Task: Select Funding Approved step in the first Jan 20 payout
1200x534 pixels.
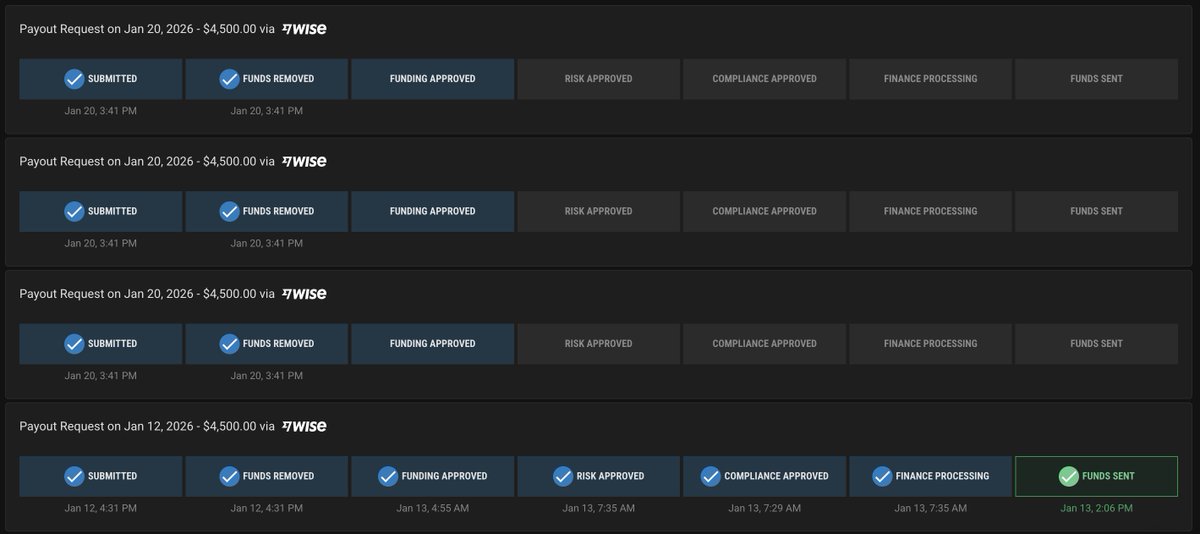Action: (x=433, y=79)
